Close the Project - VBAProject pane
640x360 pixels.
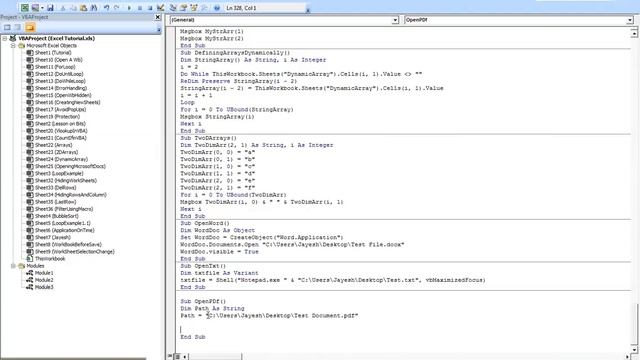(x=158, y=17)
